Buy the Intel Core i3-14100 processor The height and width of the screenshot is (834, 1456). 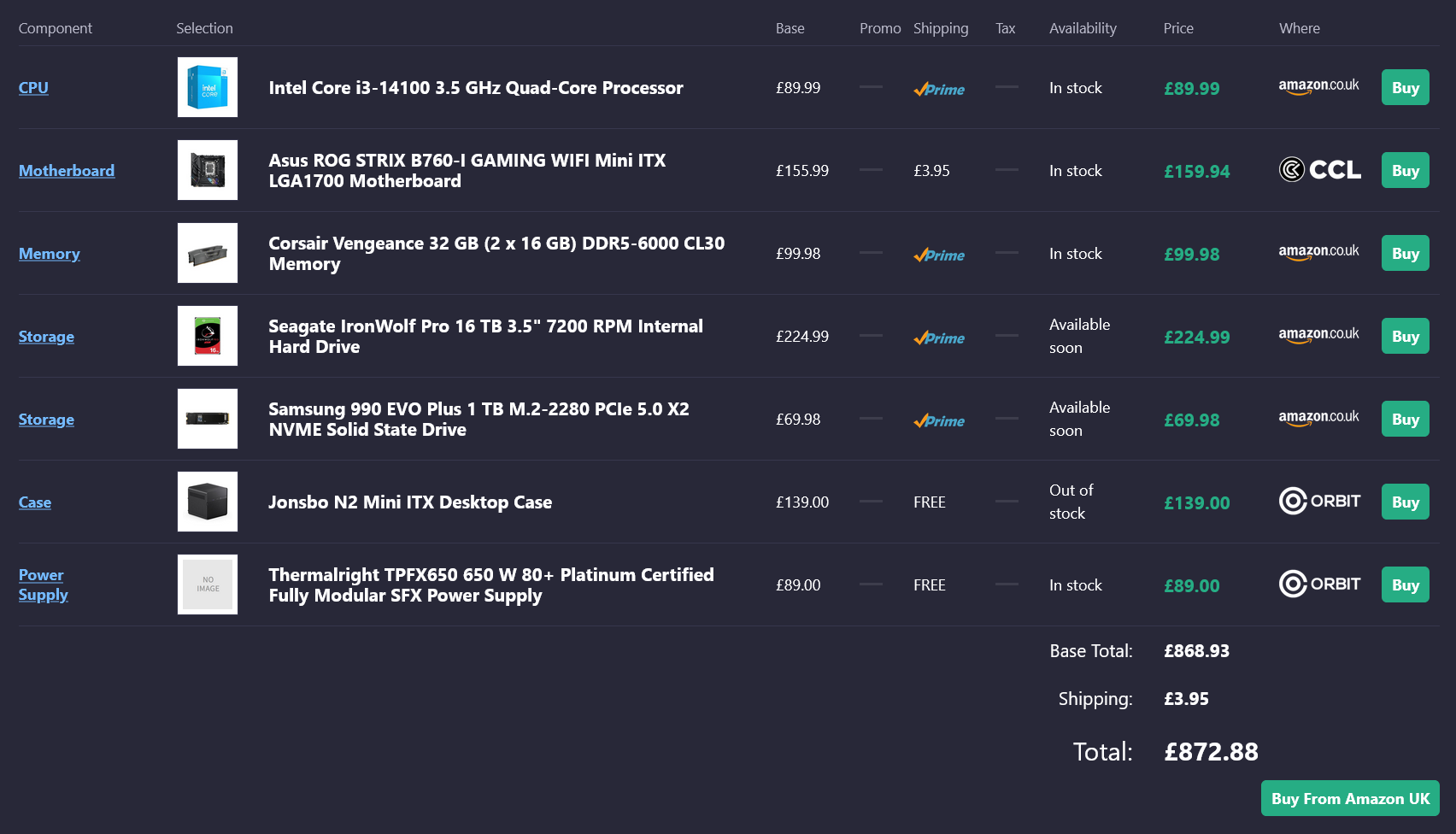1406,87
